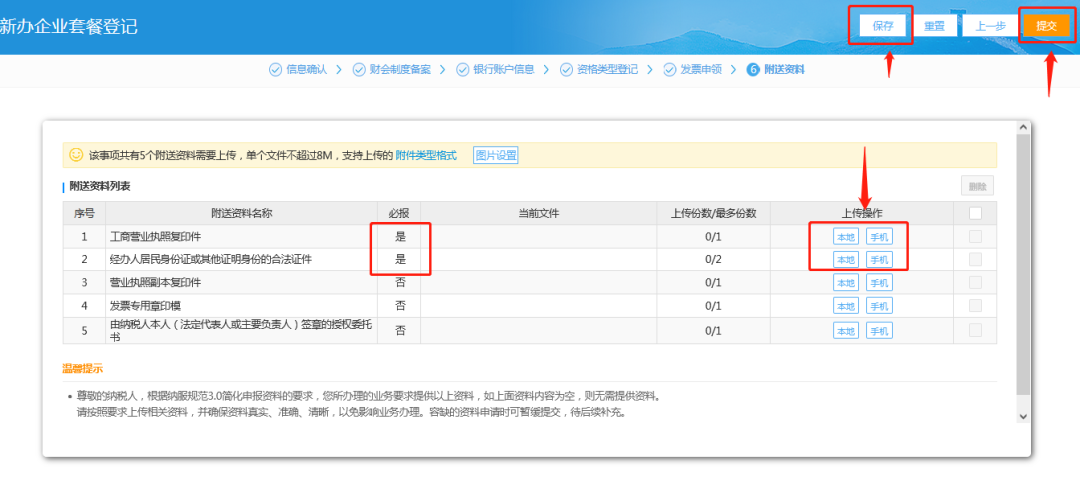1080x485 pixels.
Task: Click scrollbar up arrow
Action: tap(1023, 128)
